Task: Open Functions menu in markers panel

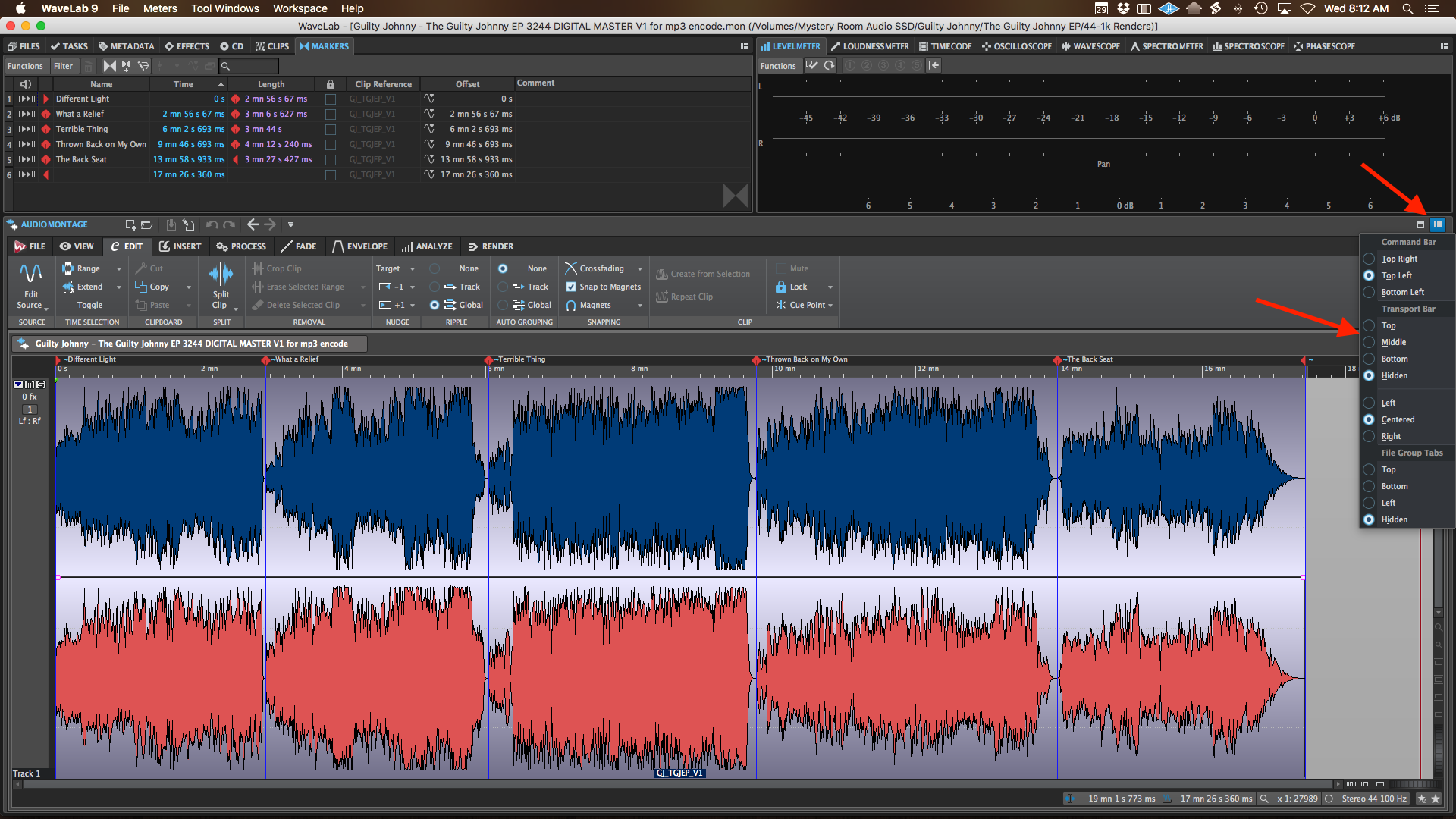Action: point(25,66)
